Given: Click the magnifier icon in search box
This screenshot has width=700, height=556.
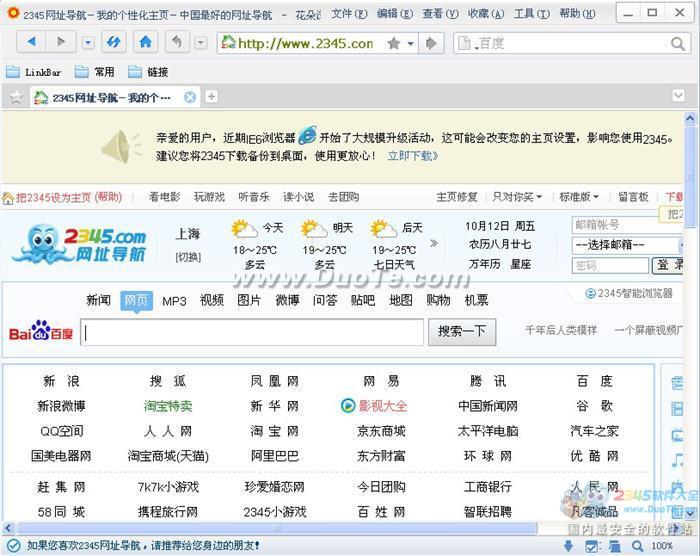Looking at the screenshot, I should click(x=678, y=44).
